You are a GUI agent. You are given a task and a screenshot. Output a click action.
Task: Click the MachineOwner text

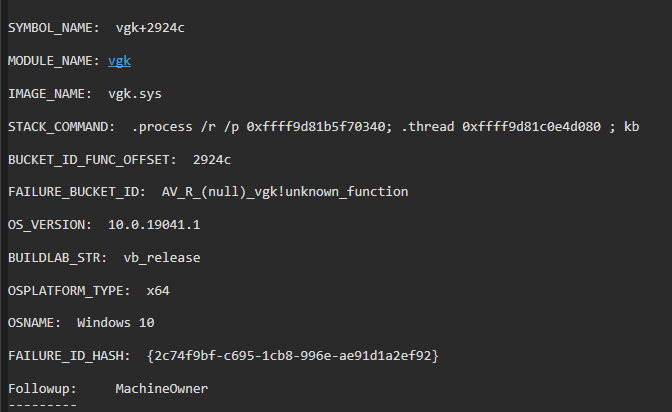click(x=161, y=388)
